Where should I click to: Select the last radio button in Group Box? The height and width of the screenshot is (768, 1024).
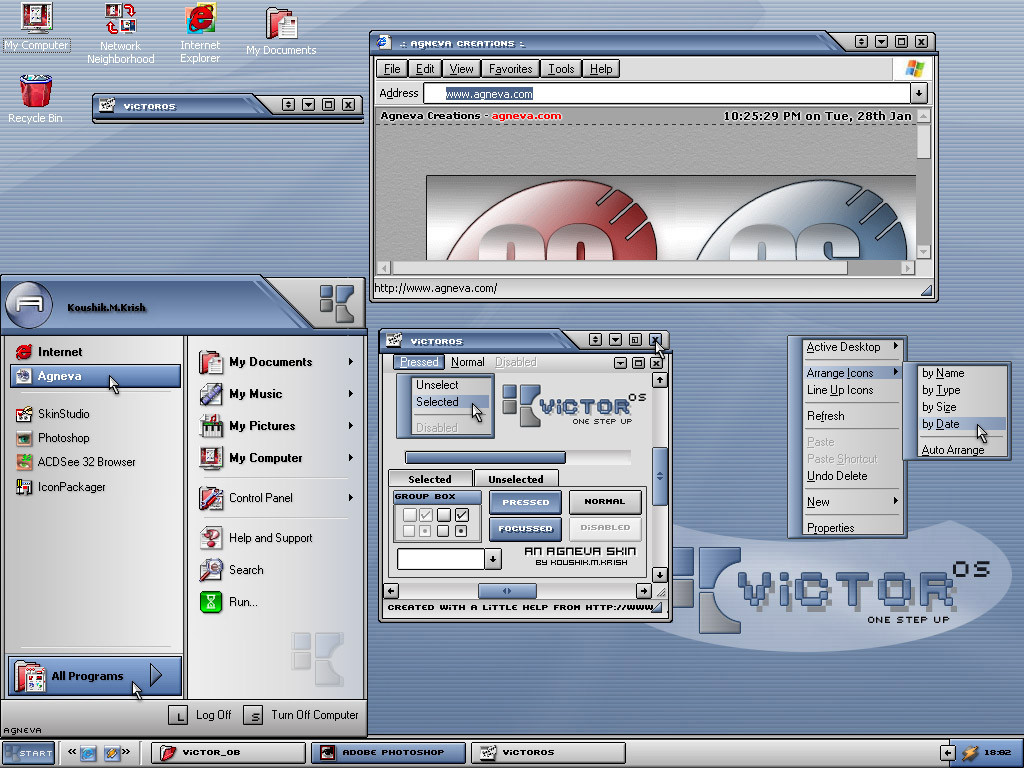coord(461,531)
